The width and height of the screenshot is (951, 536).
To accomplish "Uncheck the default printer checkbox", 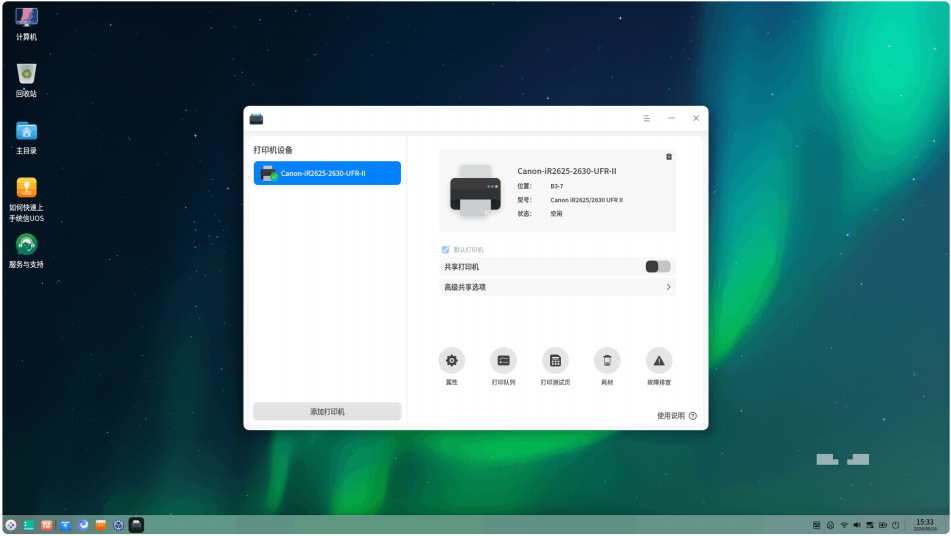I will click(445, 250).
